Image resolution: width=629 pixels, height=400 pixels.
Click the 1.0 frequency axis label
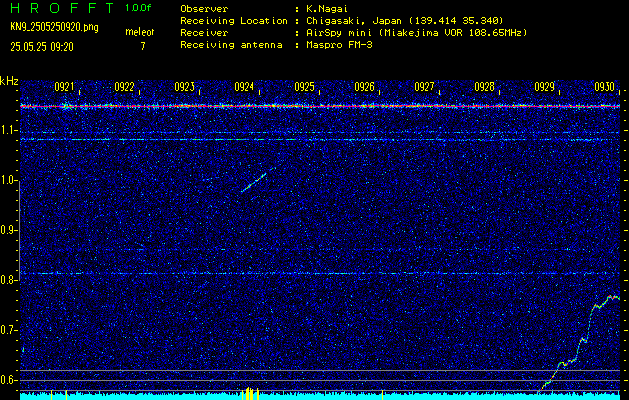coord(7,181)
